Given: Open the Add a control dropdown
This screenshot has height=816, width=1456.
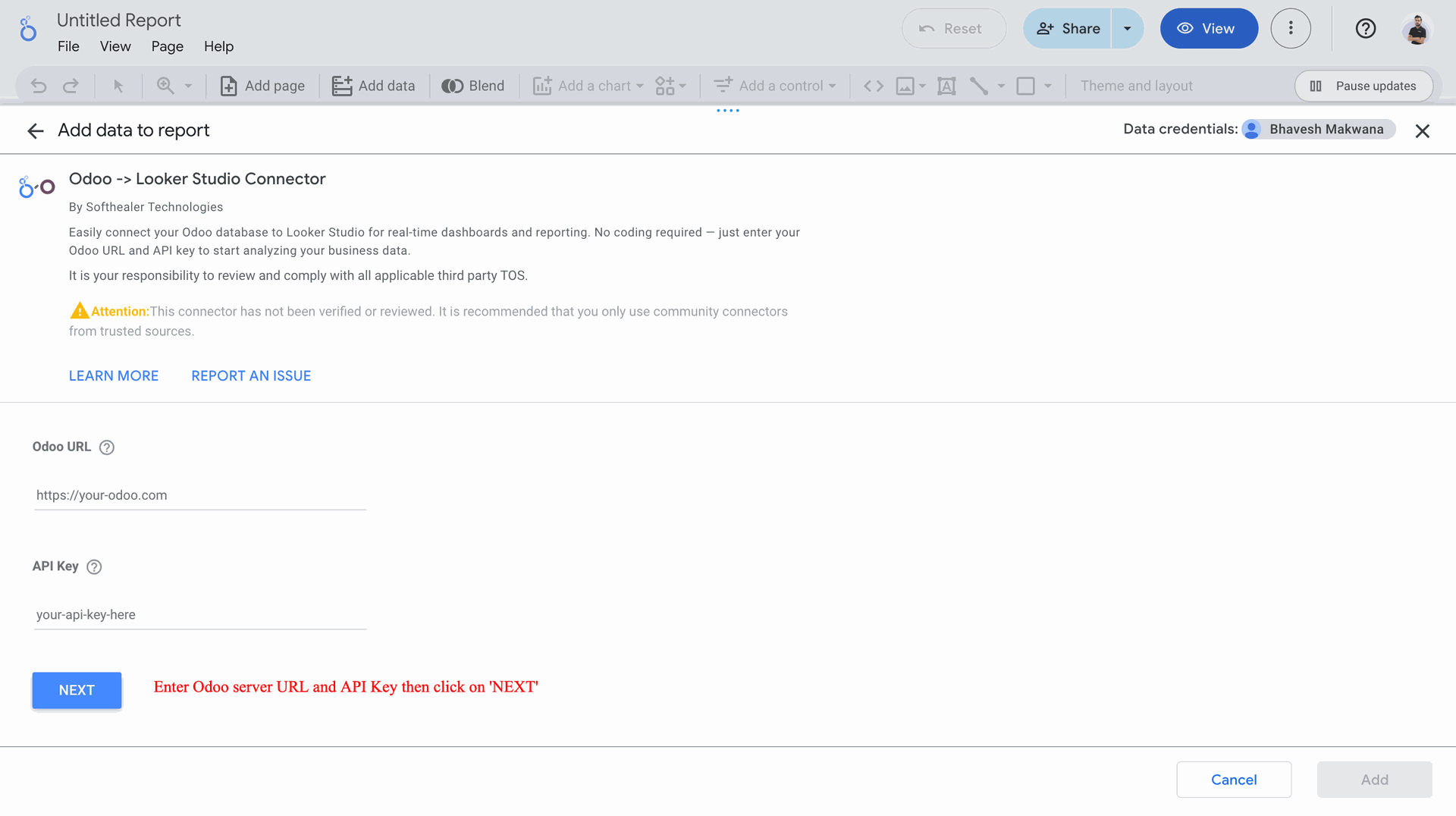Looking at the screenshot, I should [774, 86].
